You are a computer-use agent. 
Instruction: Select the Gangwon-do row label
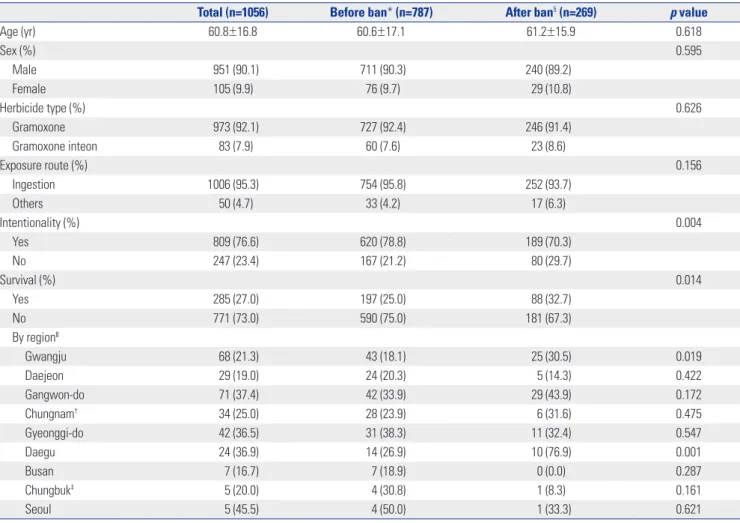point(55,395)
